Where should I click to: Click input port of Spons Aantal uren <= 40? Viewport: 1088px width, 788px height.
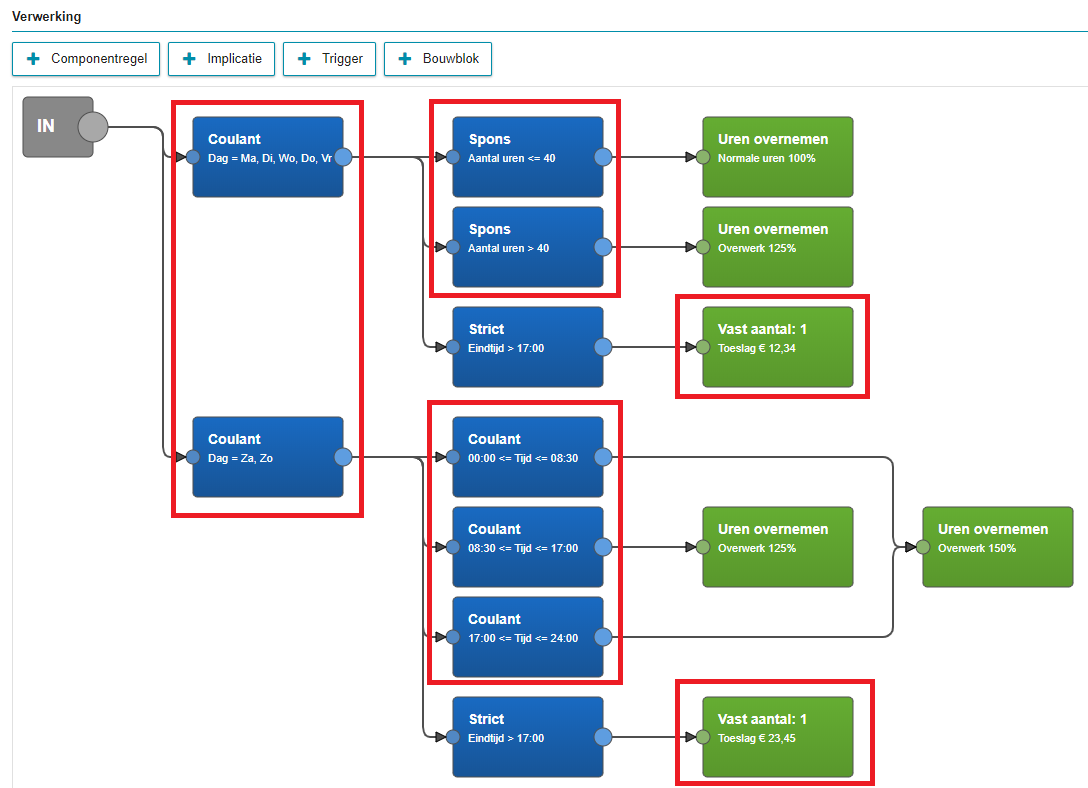(453, 157)
